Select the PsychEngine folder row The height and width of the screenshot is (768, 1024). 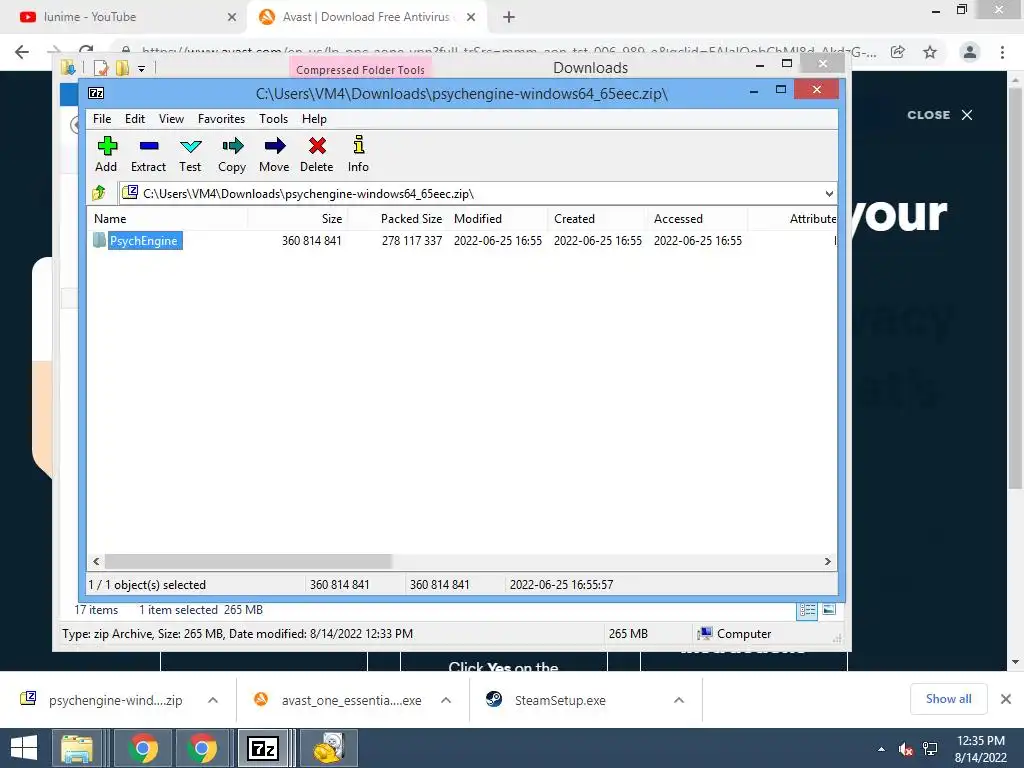point(462,240)
